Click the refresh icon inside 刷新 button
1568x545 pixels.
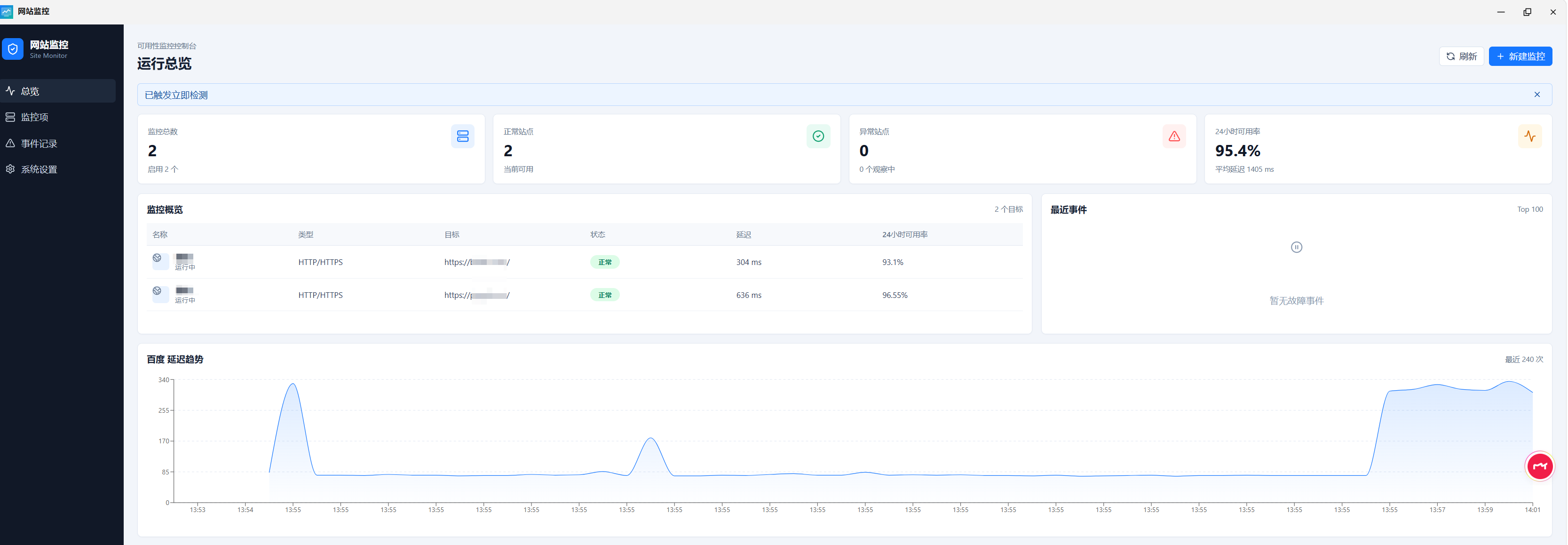click(x=1450, y=56)
